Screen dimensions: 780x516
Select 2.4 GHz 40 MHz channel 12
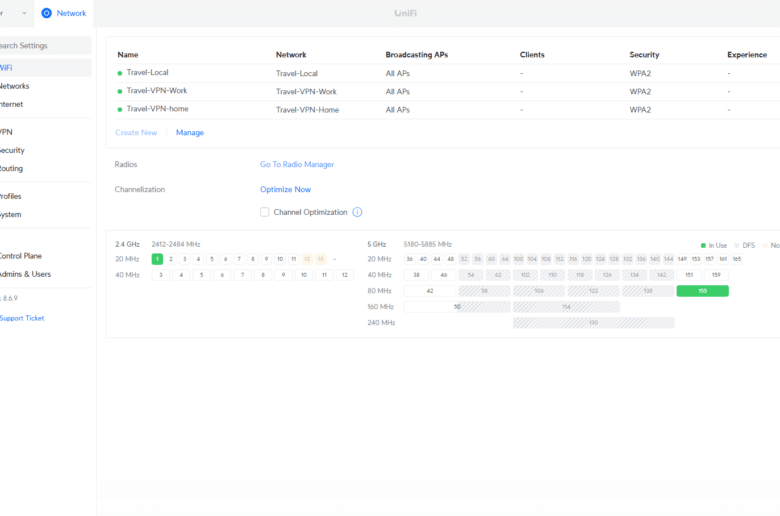pos(345,275)
